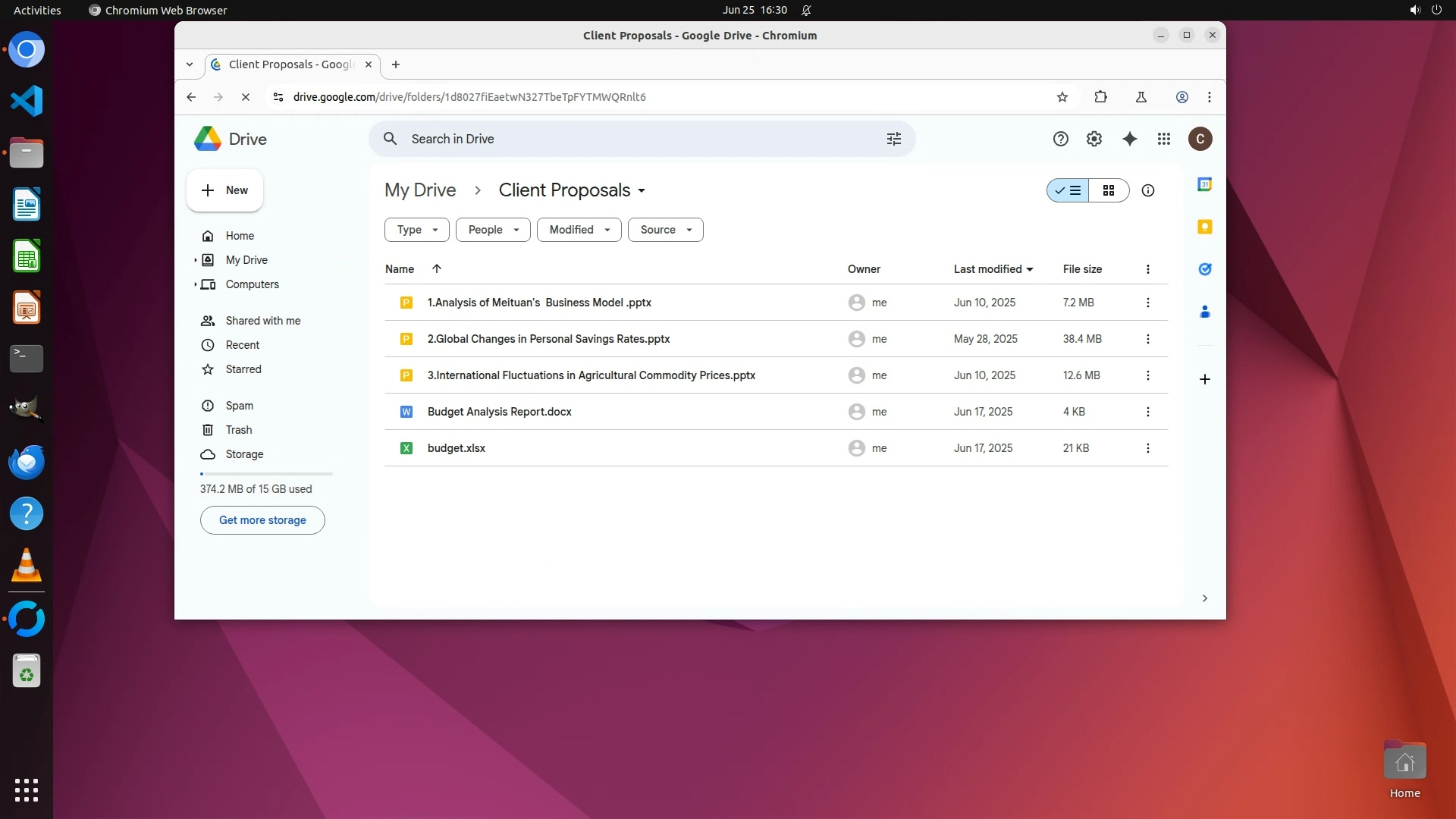Open Shared with me section
Viewport: 1456px width, 819px height.
[262, 321]
